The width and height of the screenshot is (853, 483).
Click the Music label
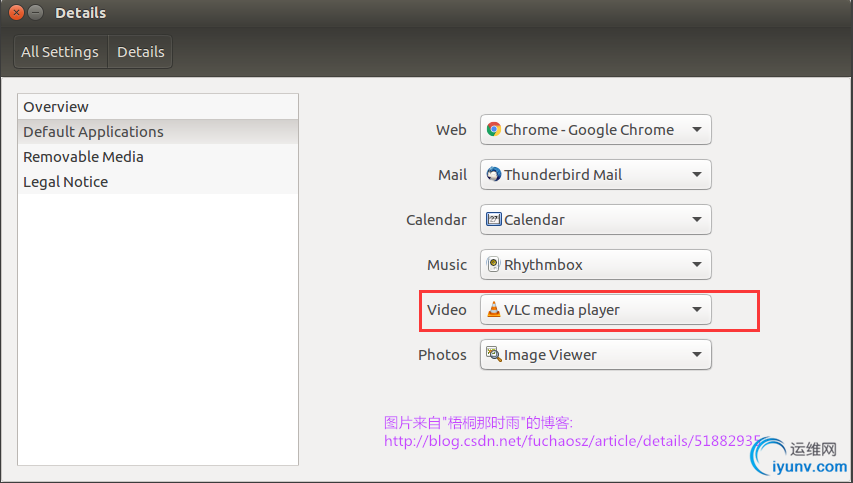tap(447, 265)
